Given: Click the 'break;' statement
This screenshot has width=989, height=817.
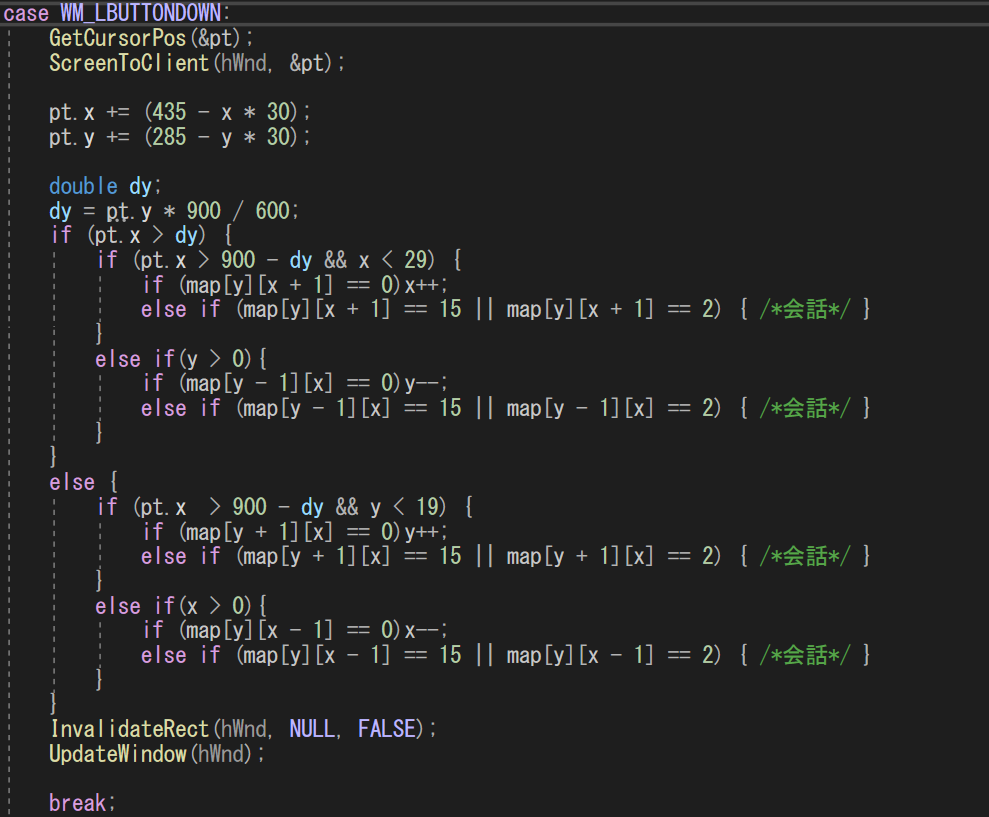Looking at the screenshot, I should coord(82,804).
